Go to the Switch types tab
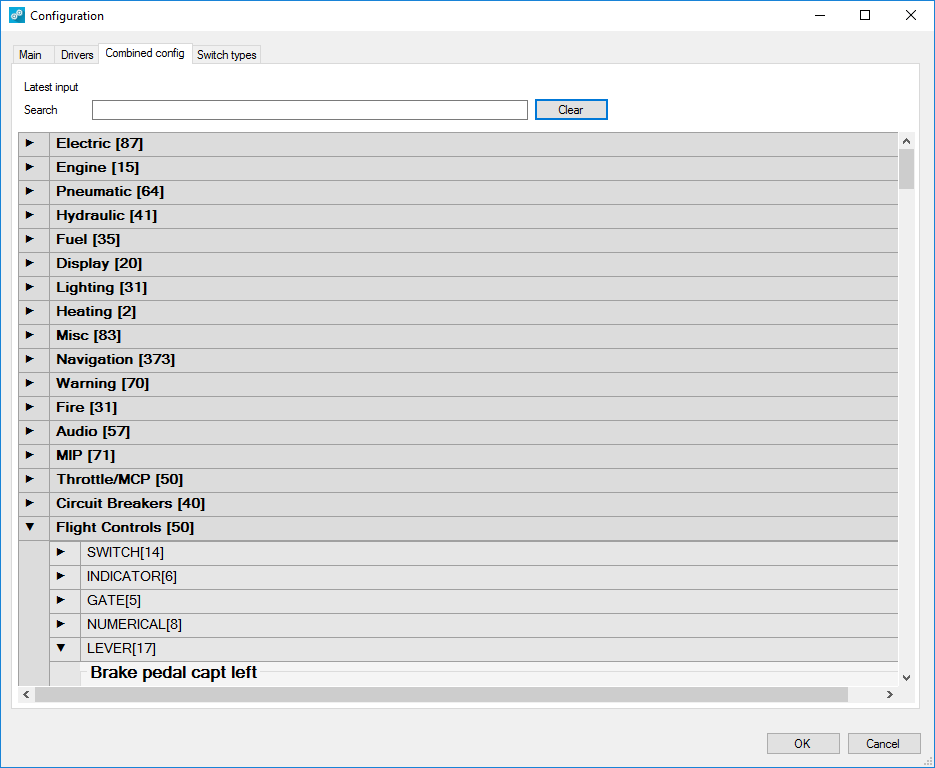This screenshot has height=768, width=935. (227, 55)
